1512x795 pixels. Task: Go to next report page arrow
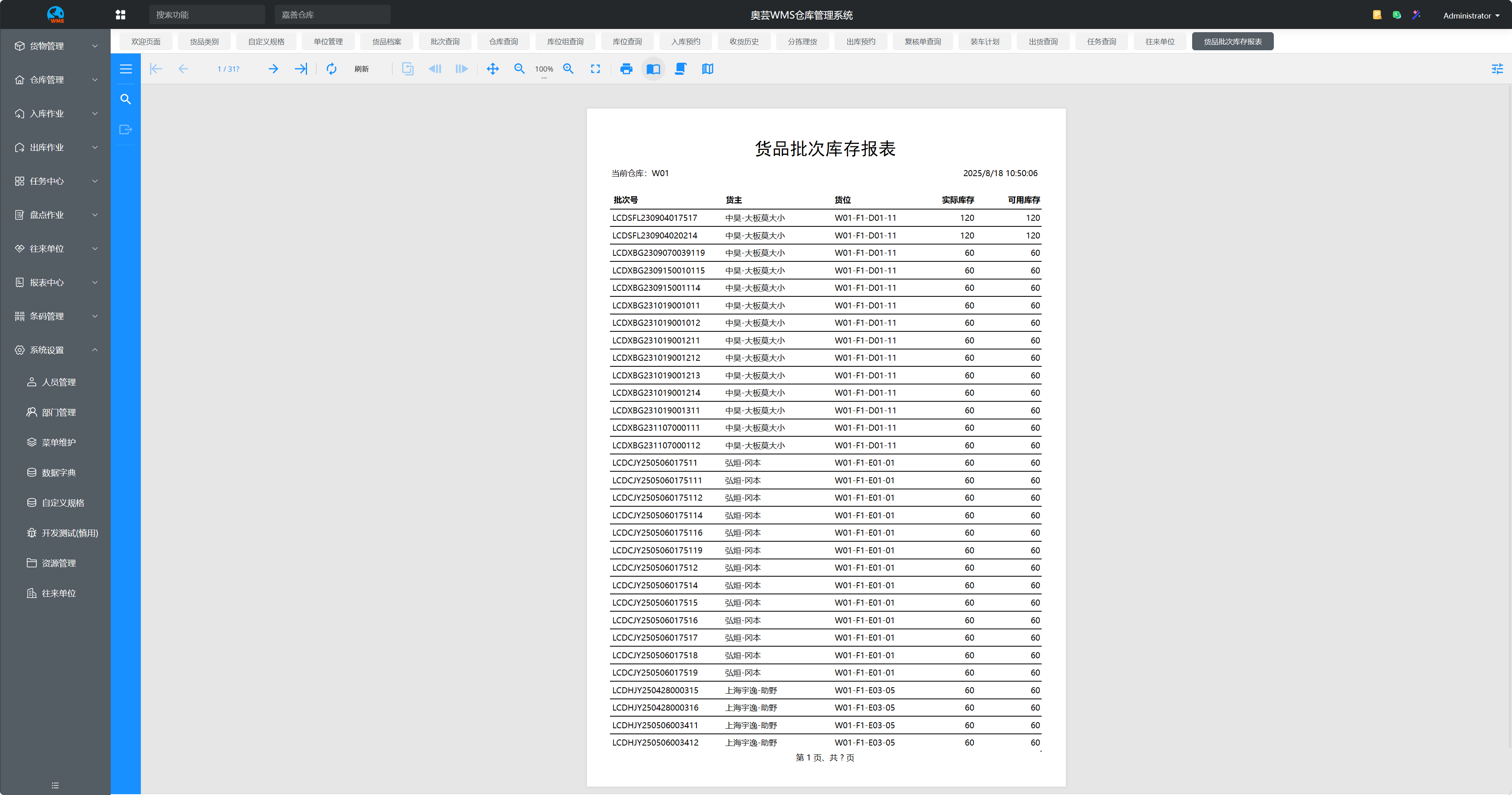[273, 69]
